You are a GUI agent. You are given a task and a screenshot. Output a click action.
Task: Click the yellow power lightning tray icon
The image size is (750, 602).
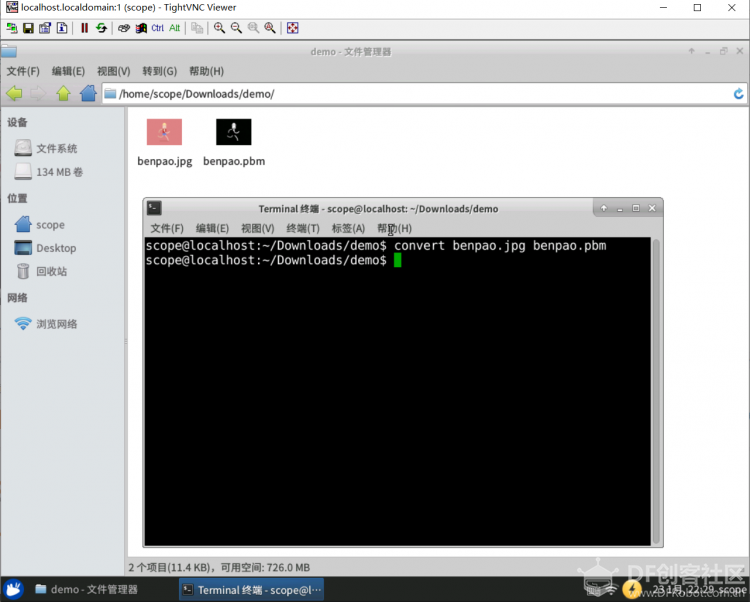coord(632,590)
